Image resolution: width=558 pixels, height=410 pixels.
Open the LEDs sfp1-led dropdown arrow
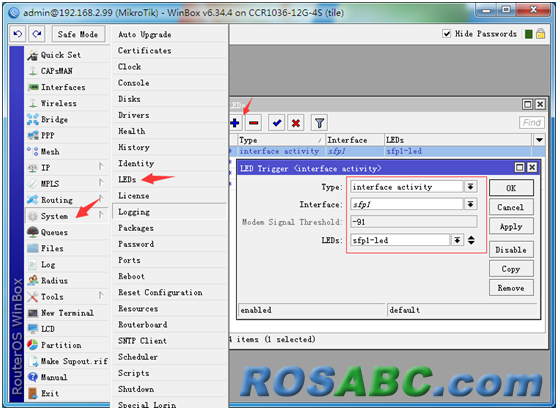(x=457, y=240)
